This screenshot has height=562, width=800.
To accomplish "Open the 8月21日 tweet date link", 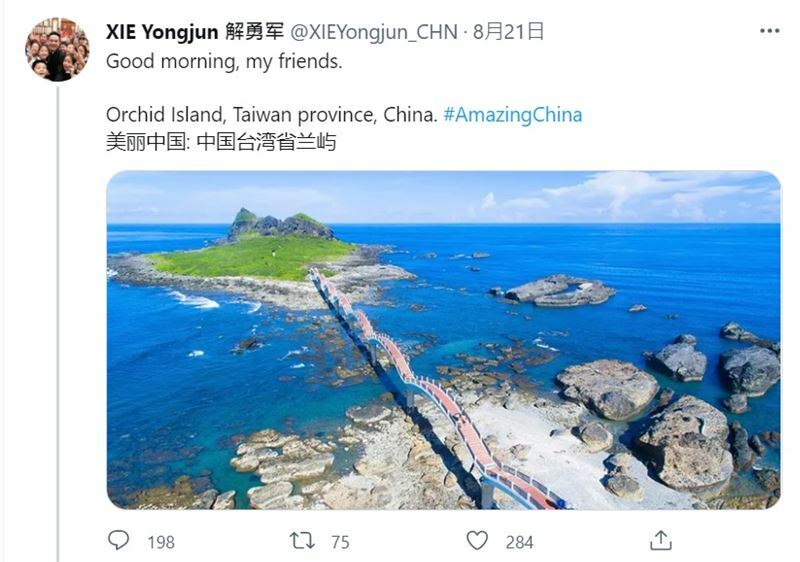I will tap(508, 32).
